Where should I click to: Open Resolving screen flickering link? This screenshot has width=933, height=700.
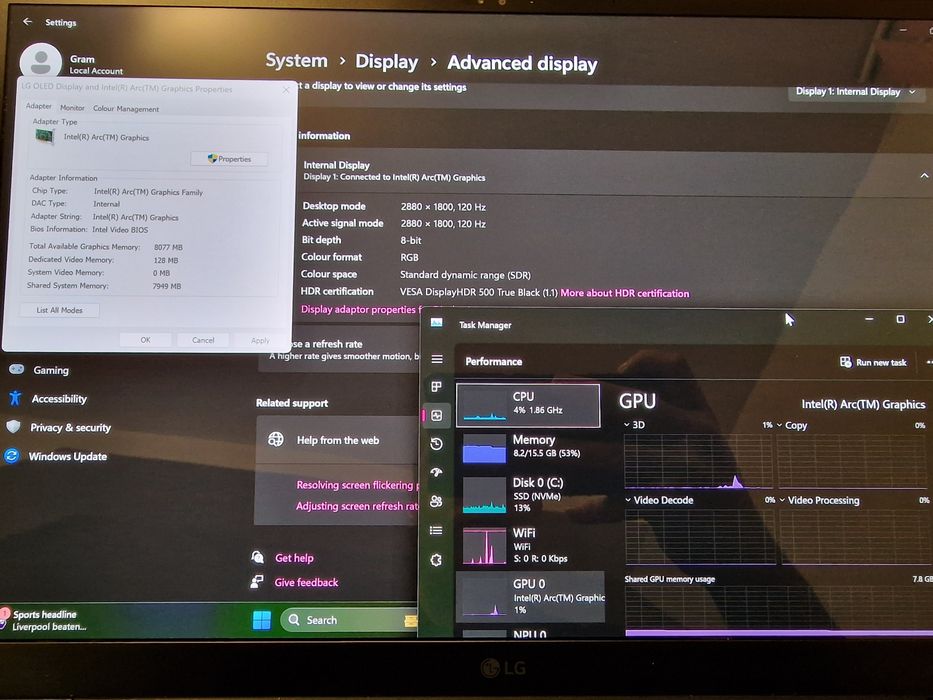click(x=357, y=485)
